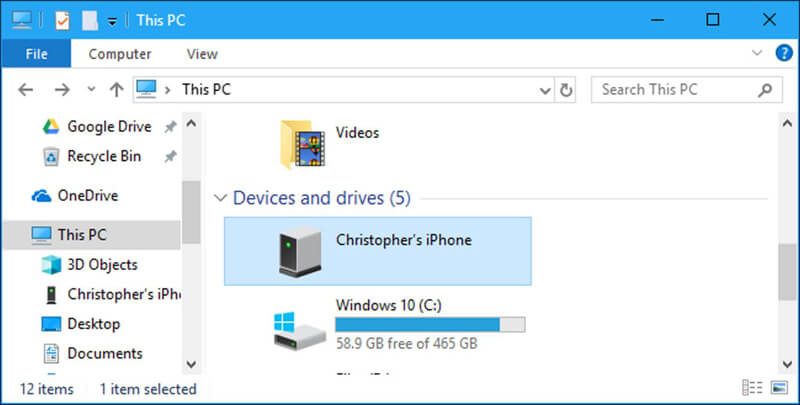Image resolution: width=800 pixels, height=405 pixels.
Task: Click the Devices and drives (5) header
Action: (x=321, y=198)
